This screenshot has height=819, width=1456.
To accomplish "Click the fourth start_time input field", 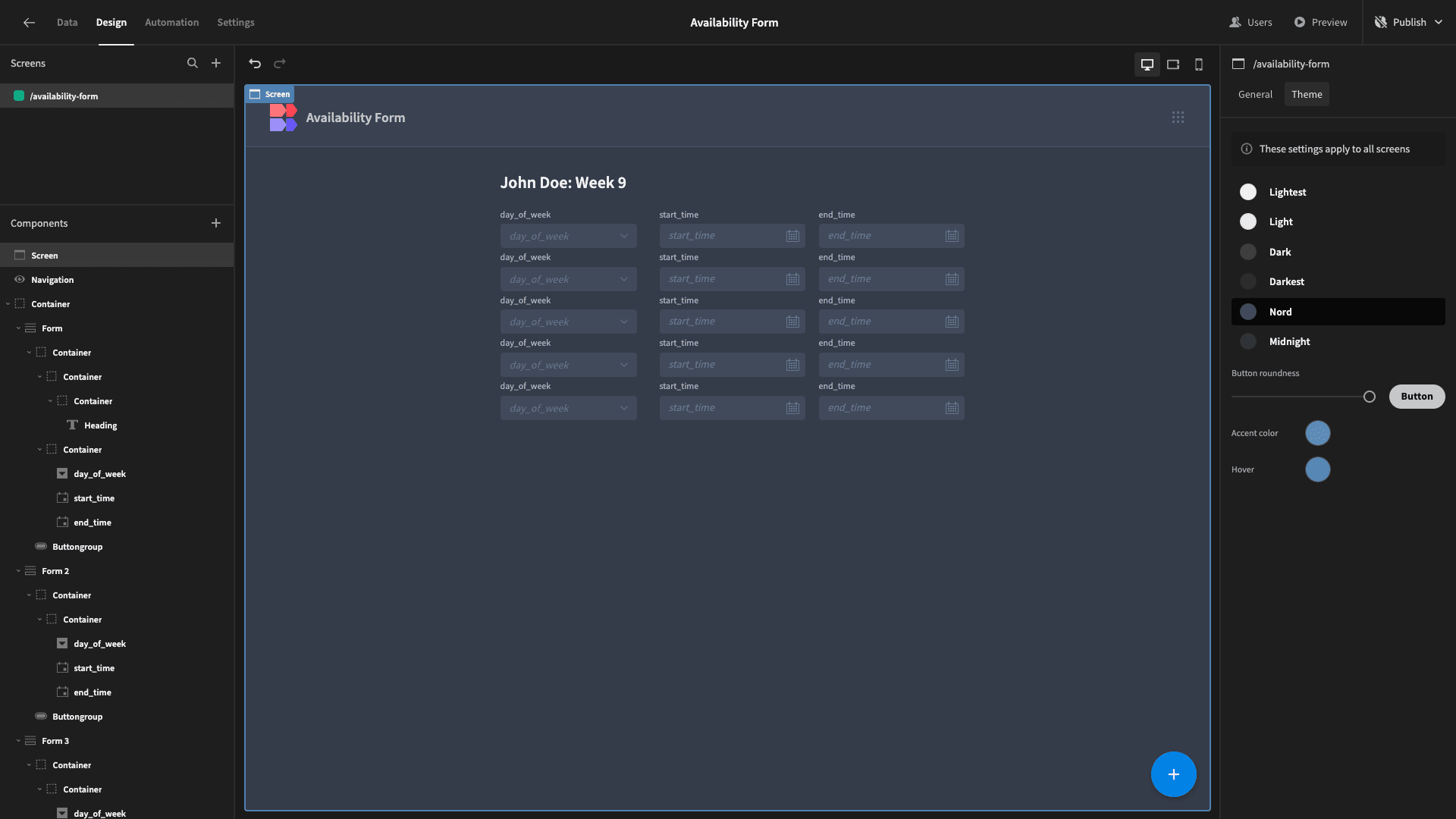I will 732,365.
